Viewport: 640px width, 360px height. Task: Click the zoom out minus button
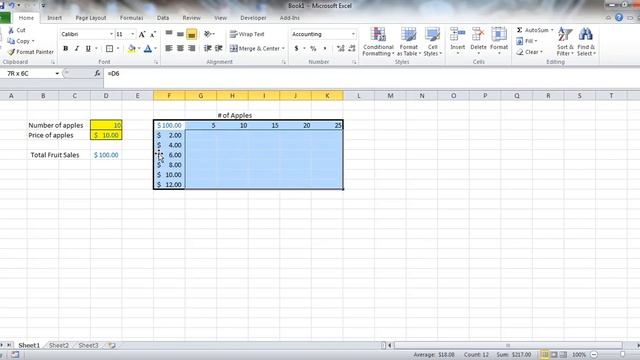(594, 355)
